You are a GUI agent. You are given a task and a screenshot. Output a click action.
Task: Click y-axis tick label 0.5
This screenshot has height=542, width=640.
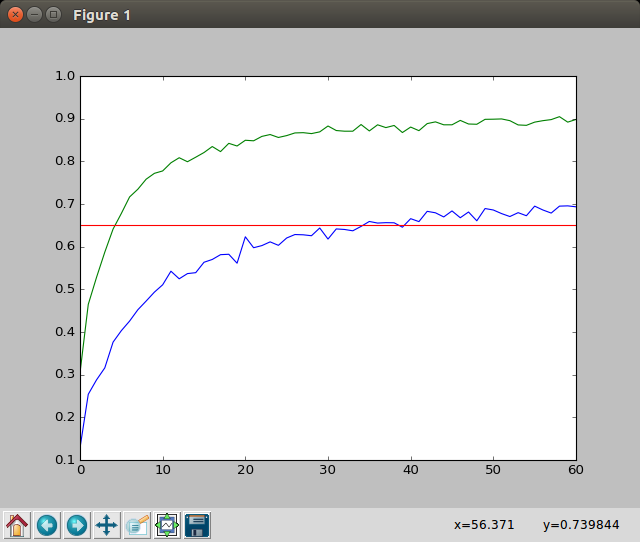[x=65, y=289]
